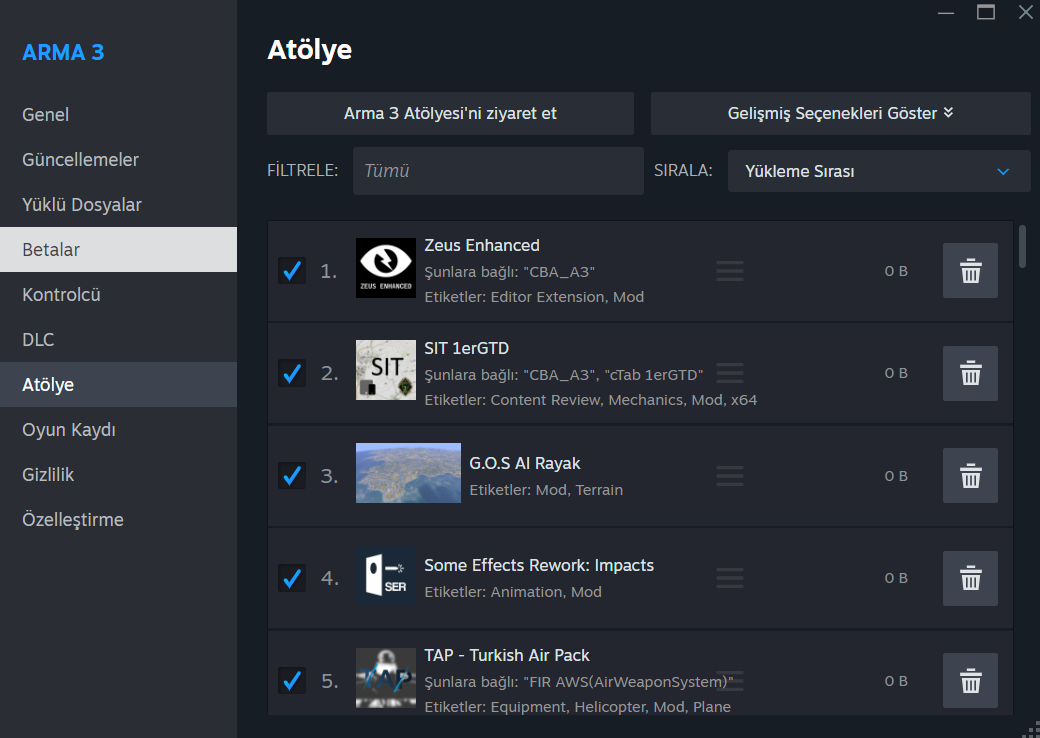Screen dimensions: 1040x738
Task: Uncheck the Zeus Enhanced mod checkbox
Action: point(292,271)
